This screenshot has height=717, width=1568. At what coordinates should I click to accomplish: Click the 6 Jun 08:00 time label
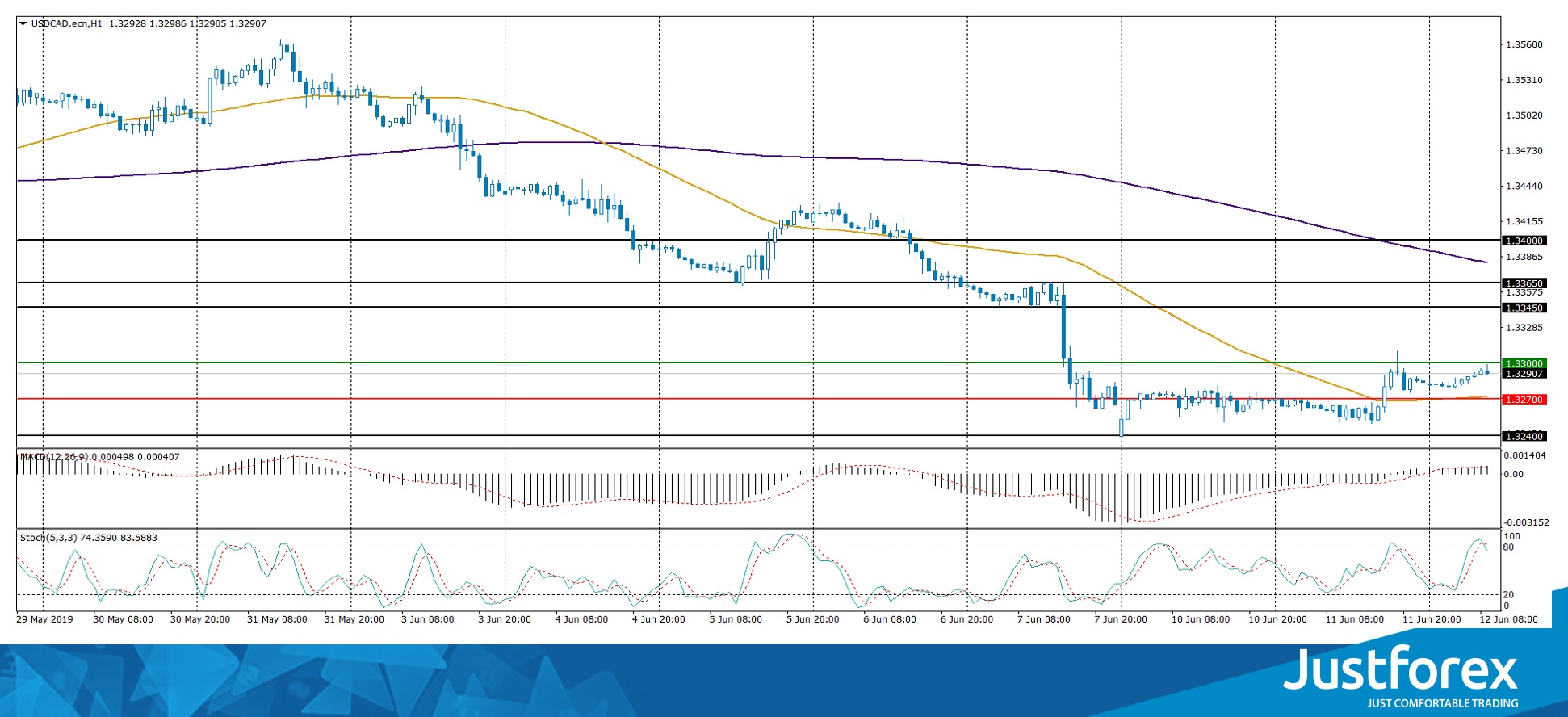click(890, 620)
